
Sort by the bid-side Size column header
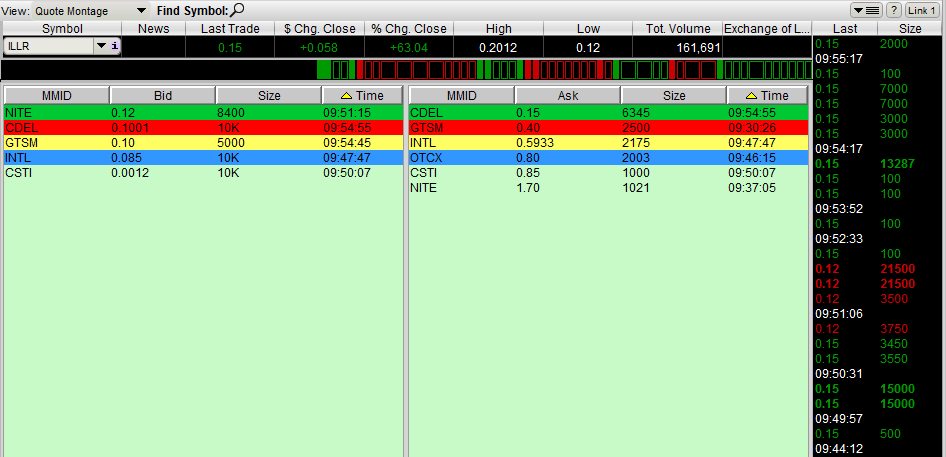pyautogui.click(x=269, y=95)
